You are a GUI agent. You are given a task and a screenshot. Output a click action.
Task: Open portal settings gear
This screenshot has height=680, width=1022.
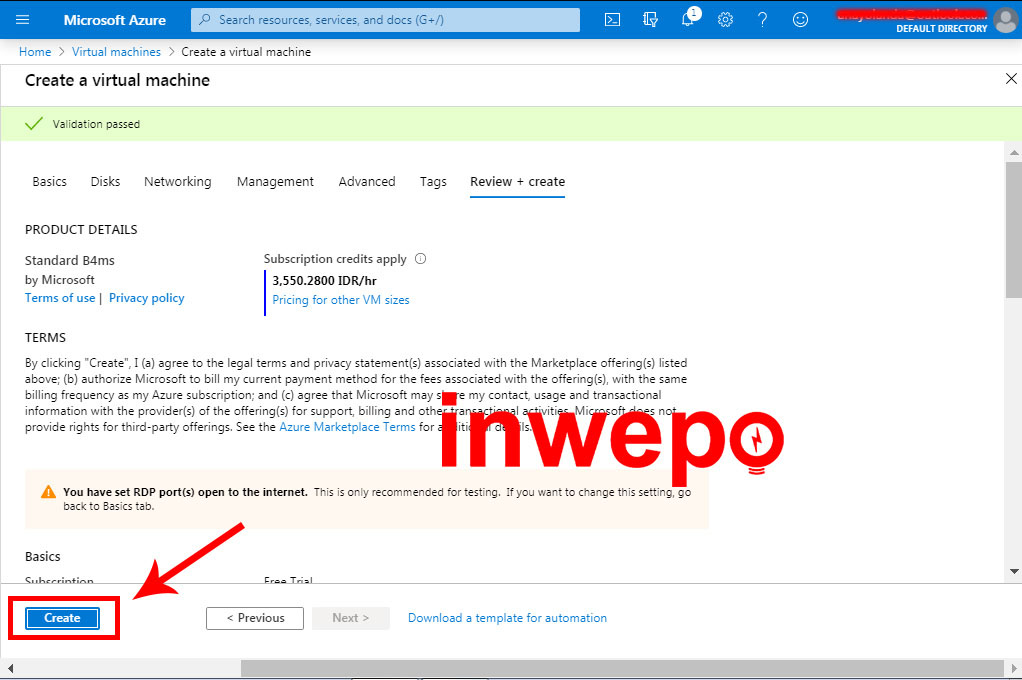[x=725, y=20]
